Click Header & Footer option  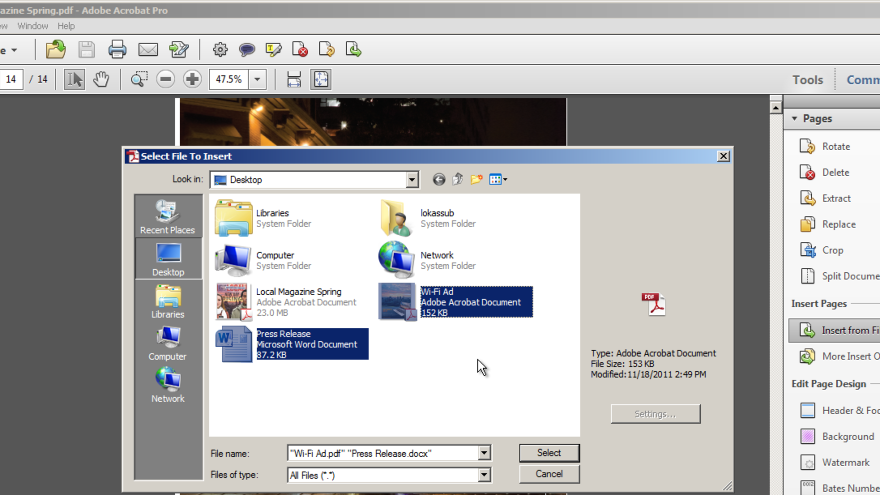(x=839, y=410)
